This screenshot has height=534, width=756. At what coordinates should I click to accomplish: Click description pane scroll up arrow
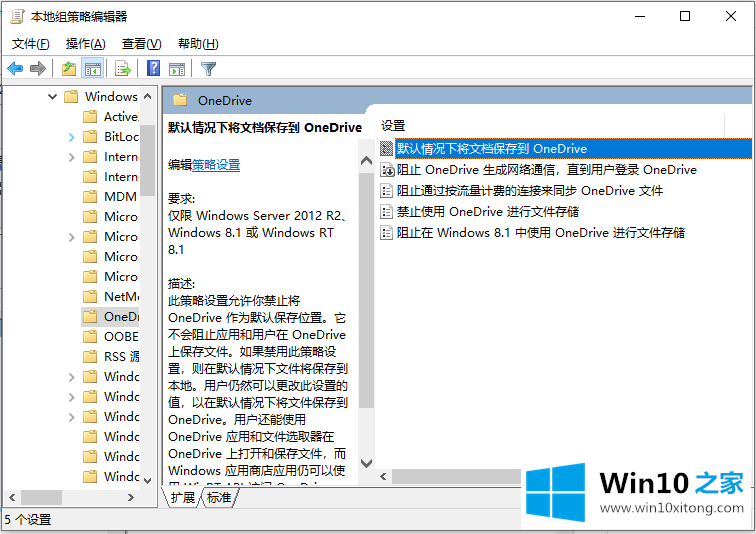(366, 160)
